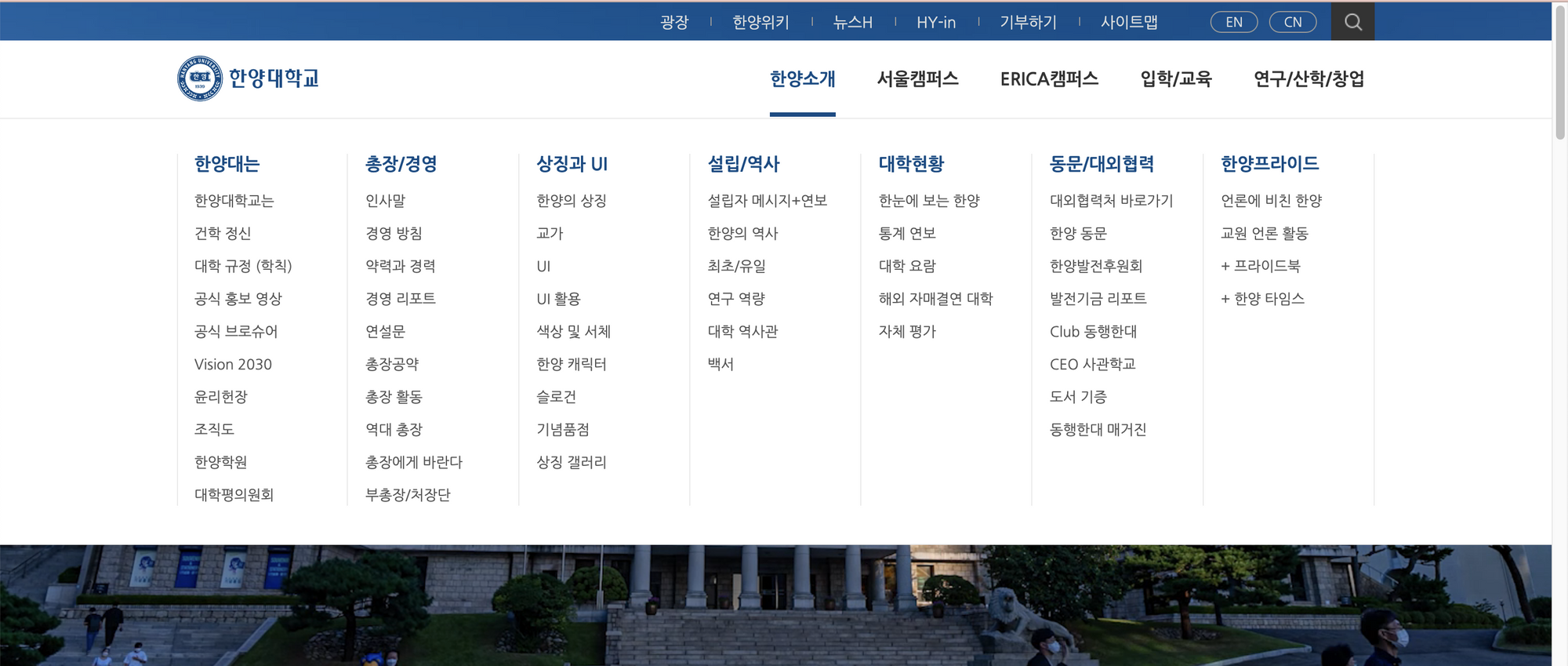Viewport: 1568px width, 666px height.
Task: Open 통계 연보 link
Action: pyautogui.click(x=907, y=234)
